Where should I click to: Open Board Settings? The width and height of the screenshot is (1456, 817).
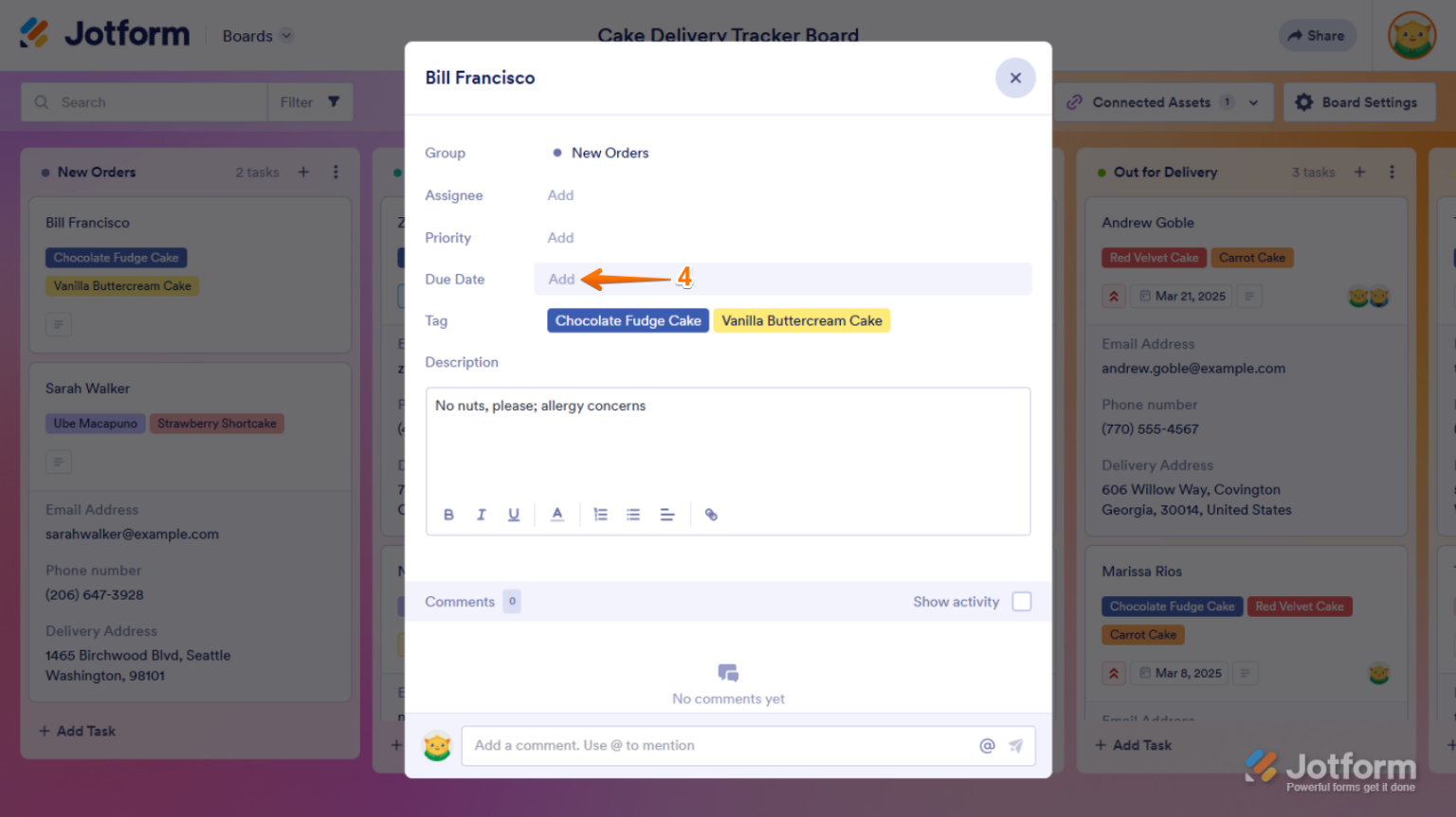click(x=1359, y=101)
